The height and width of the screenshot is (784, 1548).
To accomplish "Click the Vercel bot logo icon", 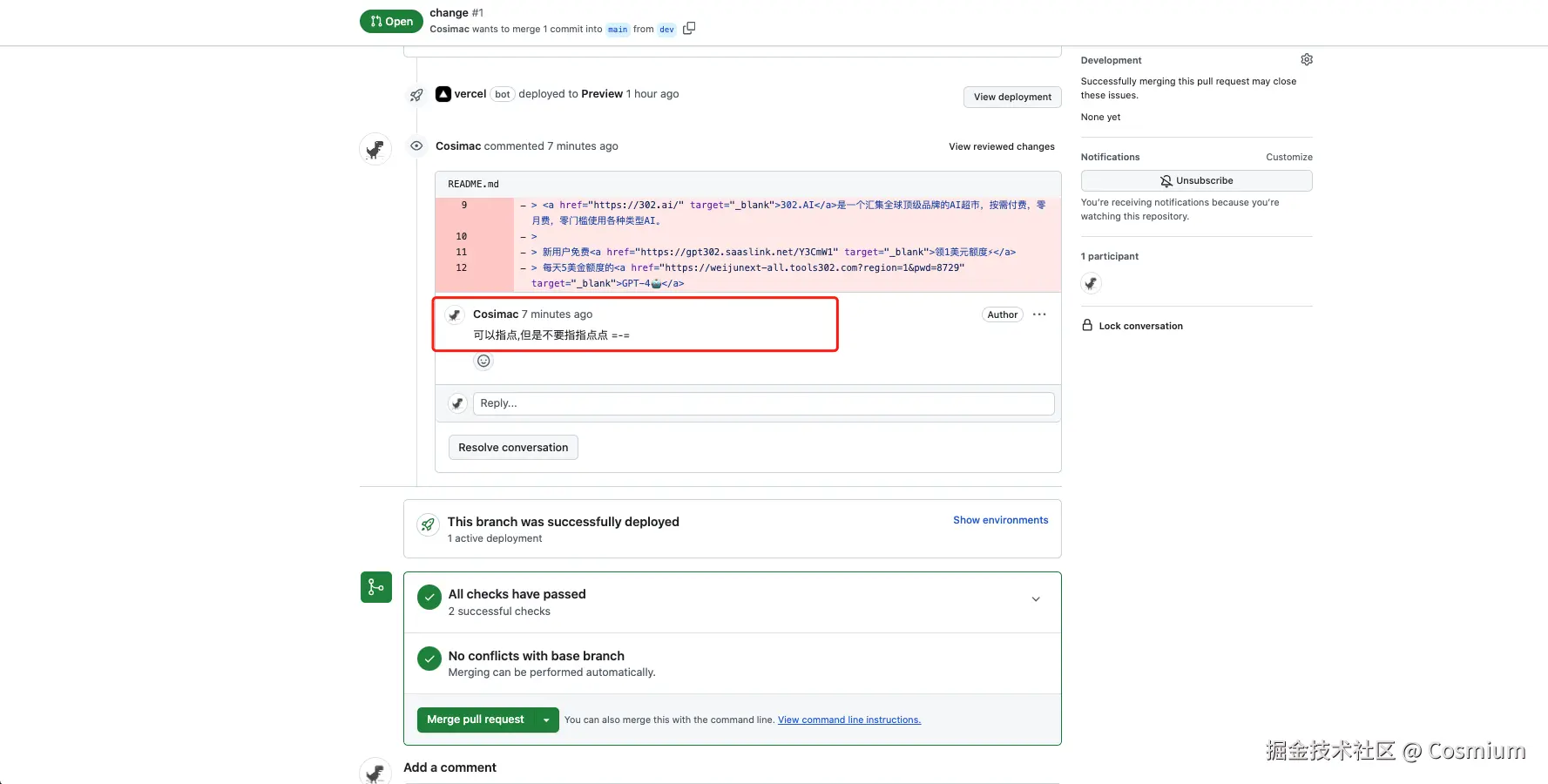I will (443, 94).
